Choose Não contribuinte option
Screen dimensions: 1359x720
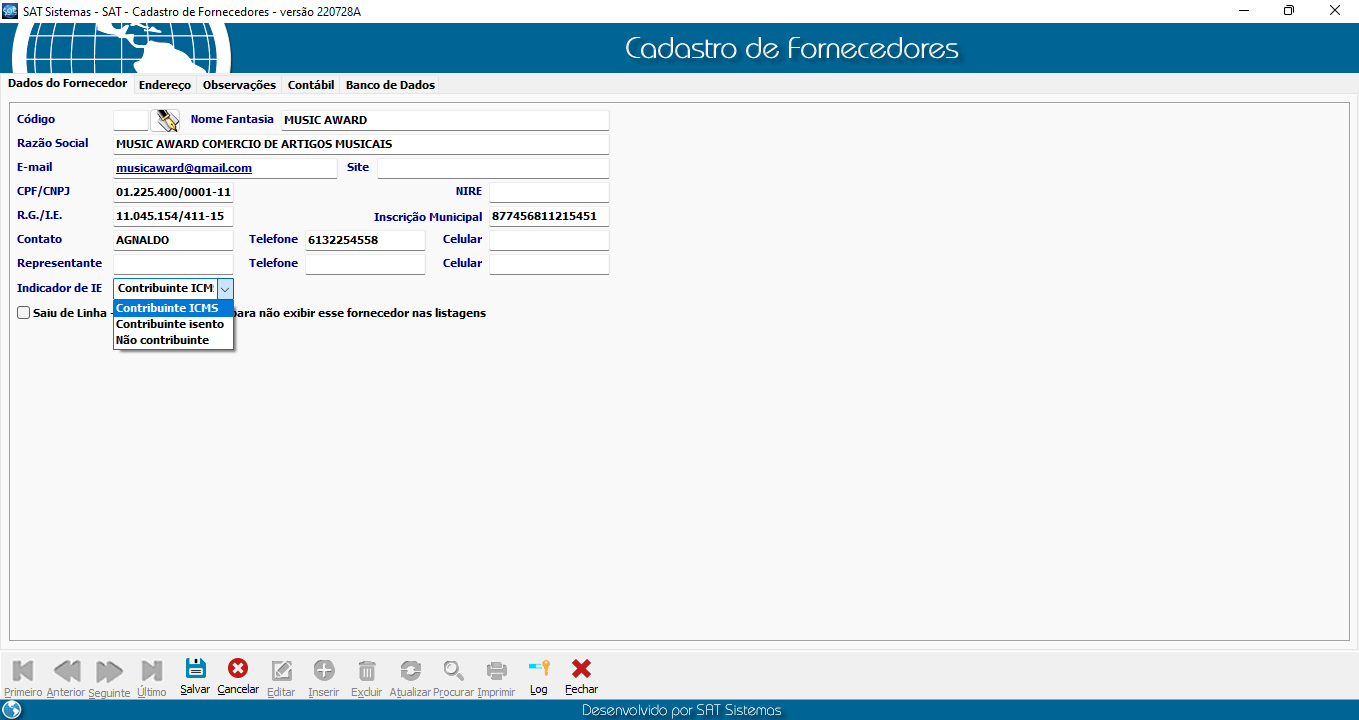click(162, 340)
